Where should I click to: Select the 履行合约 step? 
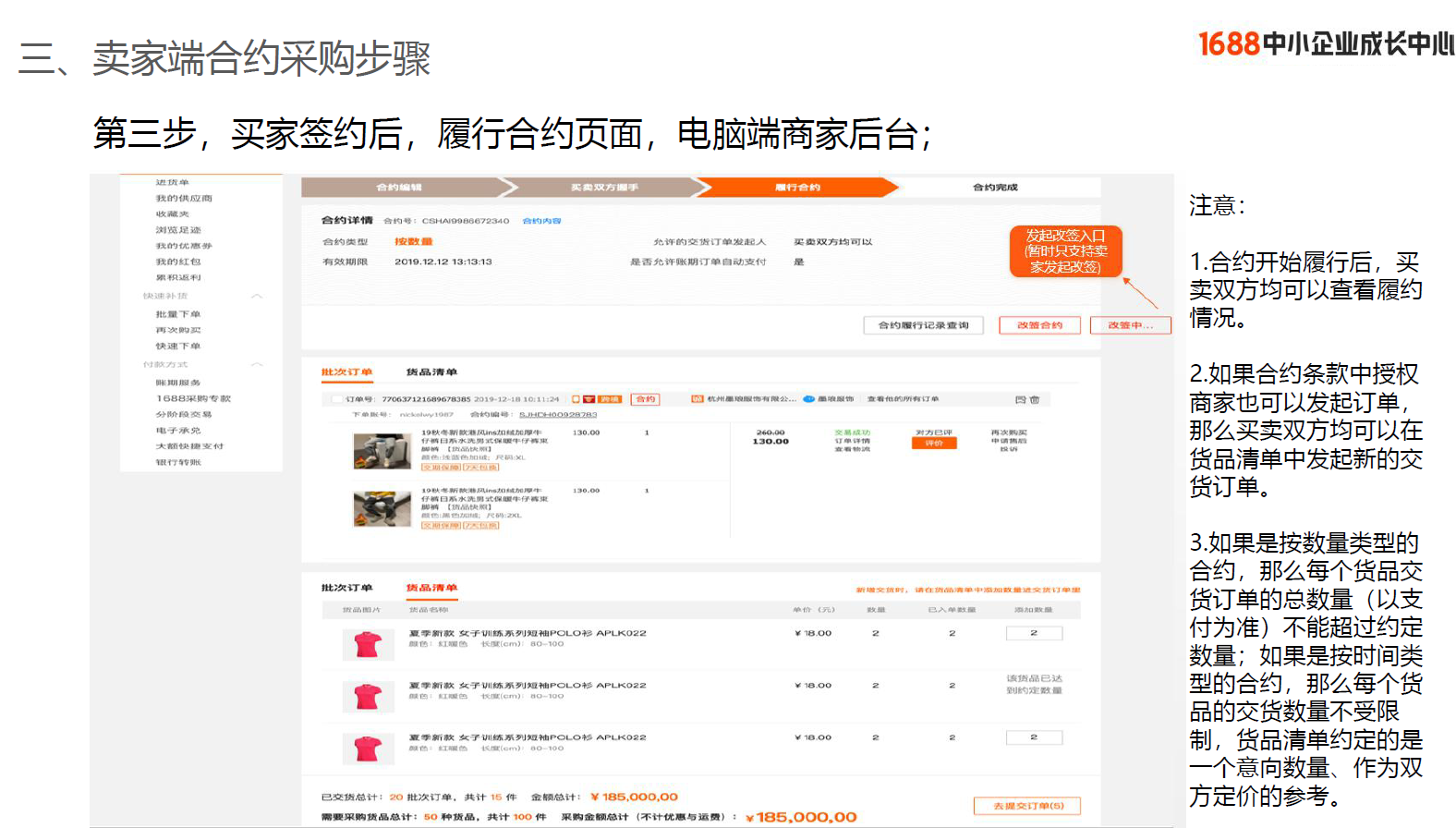point(797,188)
